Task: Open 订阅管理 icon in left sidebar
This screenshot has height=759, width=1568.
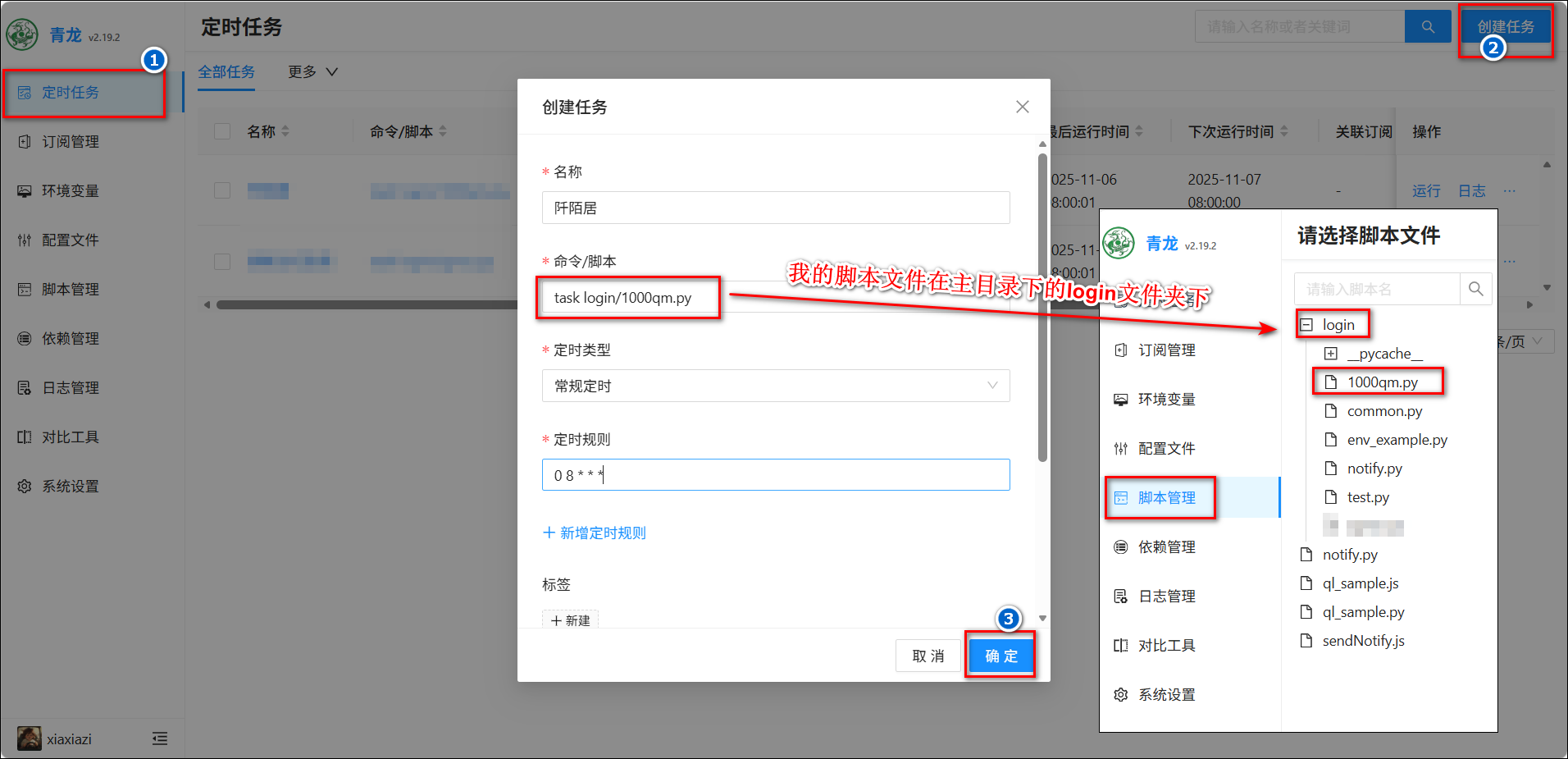Action: pos(25,142)
